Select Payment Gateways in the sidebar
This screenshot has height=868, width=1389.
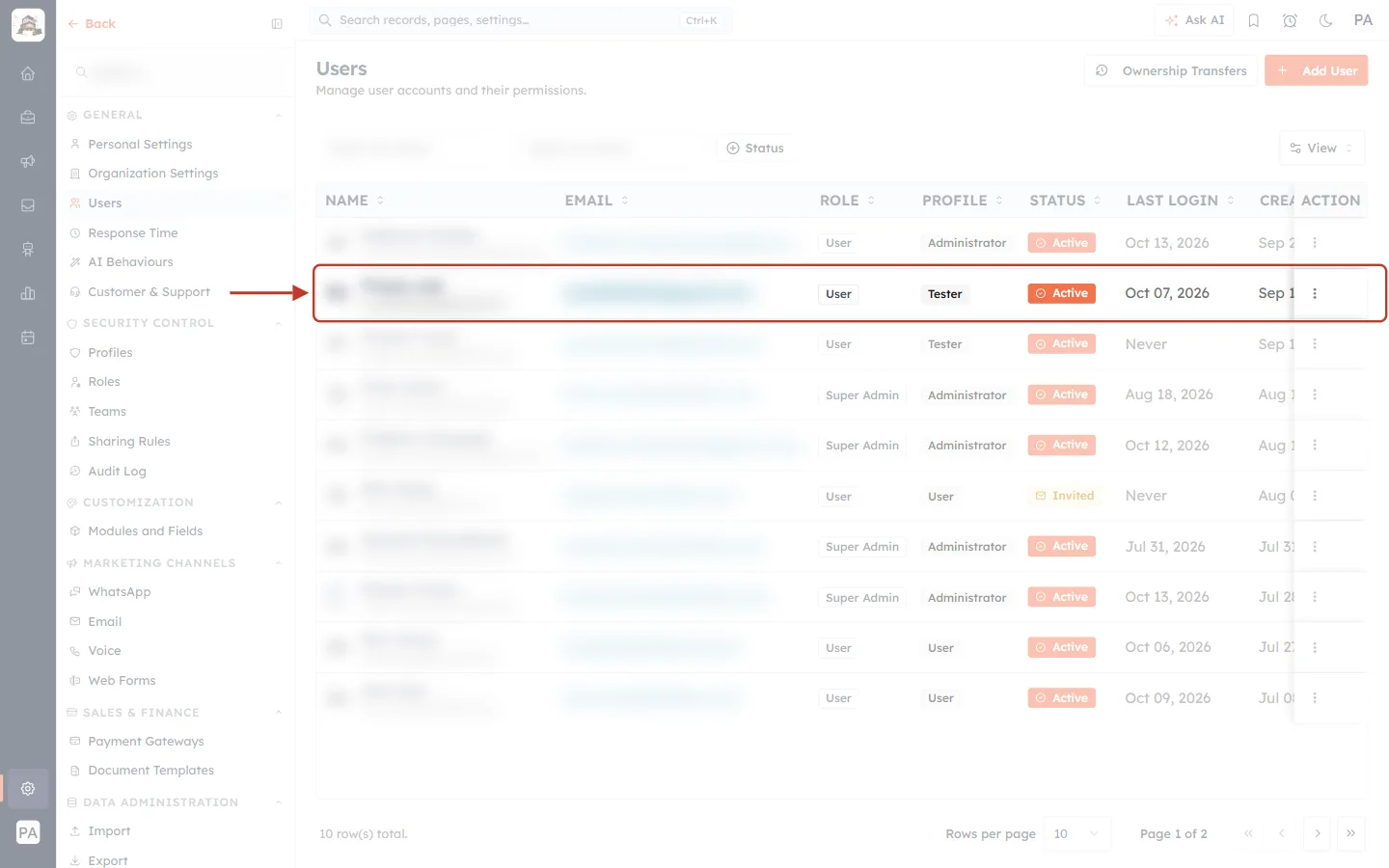pos(146,742)
